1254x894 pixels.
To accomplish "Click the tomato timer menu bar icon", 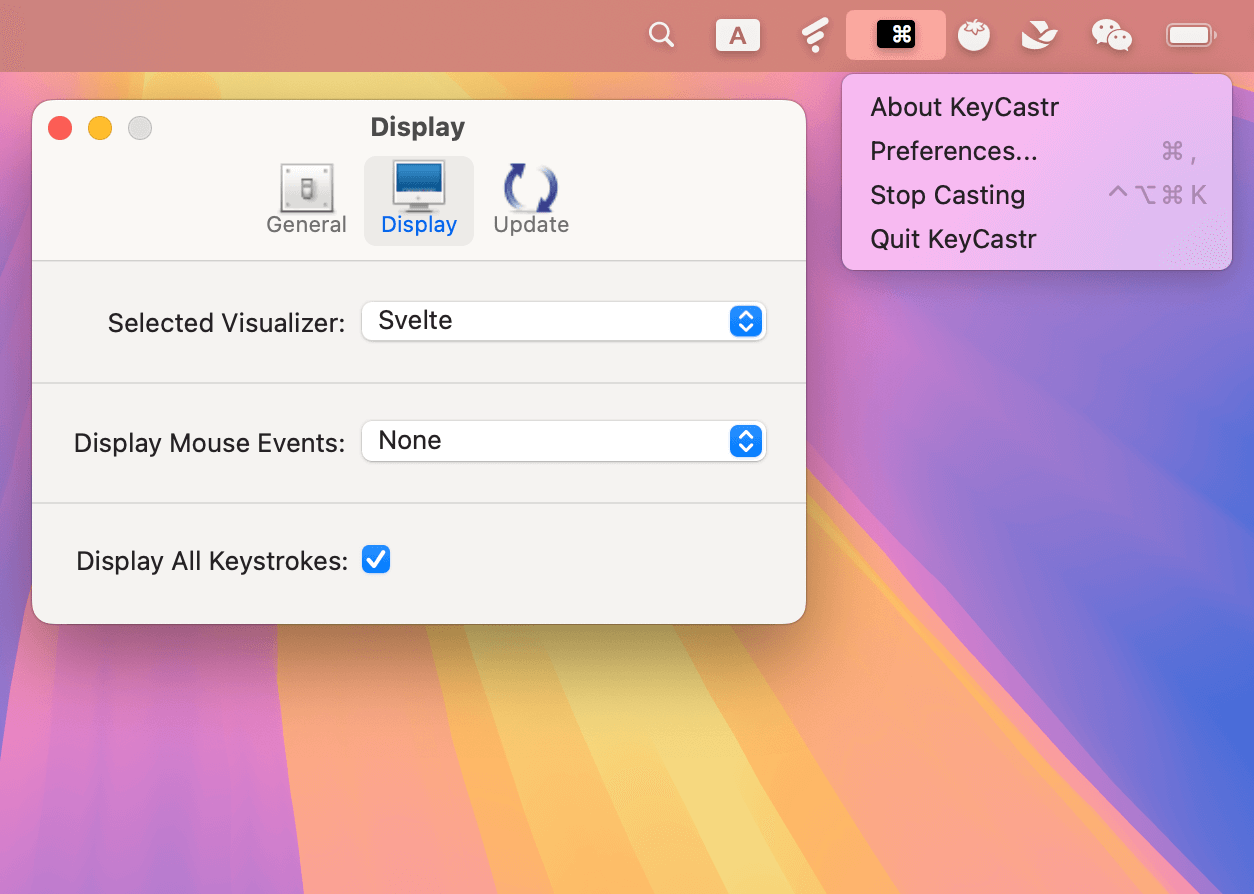I will pyautogui.click(x=973, y=36).
